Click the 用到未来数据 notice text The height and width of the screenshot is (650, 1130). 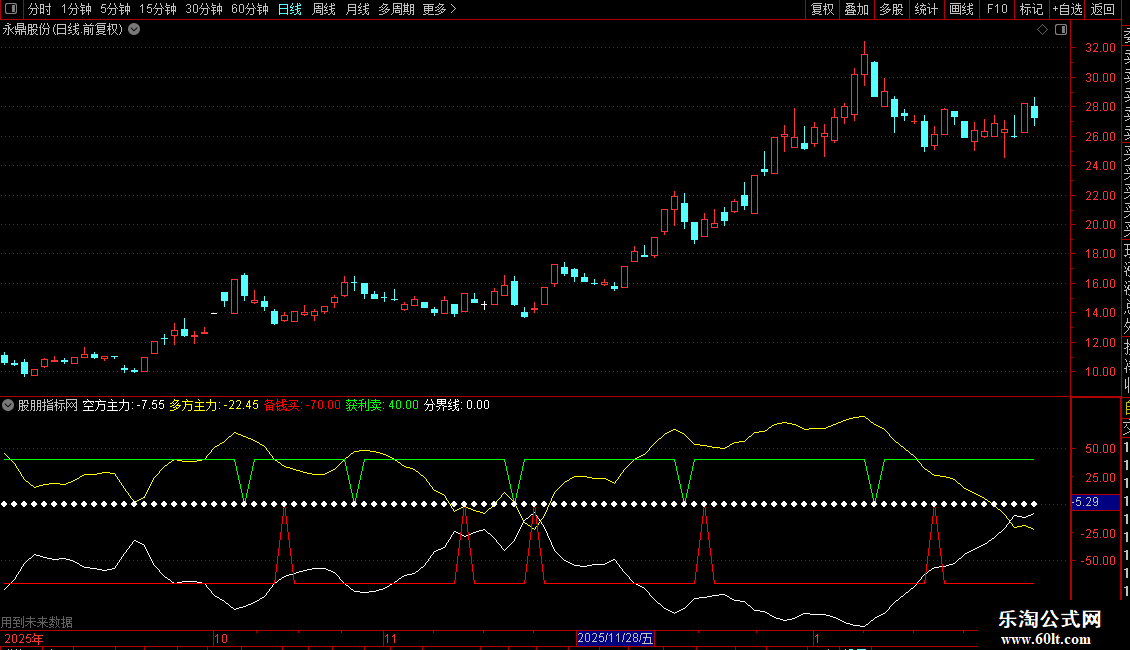click(37, 622)
